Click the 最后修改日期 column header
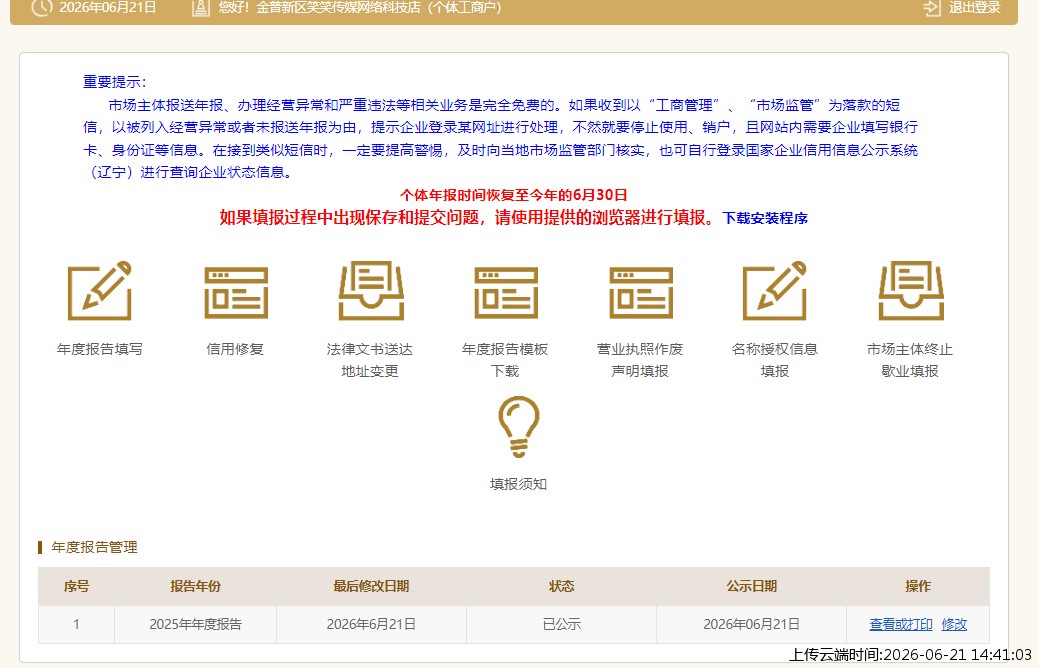 tap(371, 586)
